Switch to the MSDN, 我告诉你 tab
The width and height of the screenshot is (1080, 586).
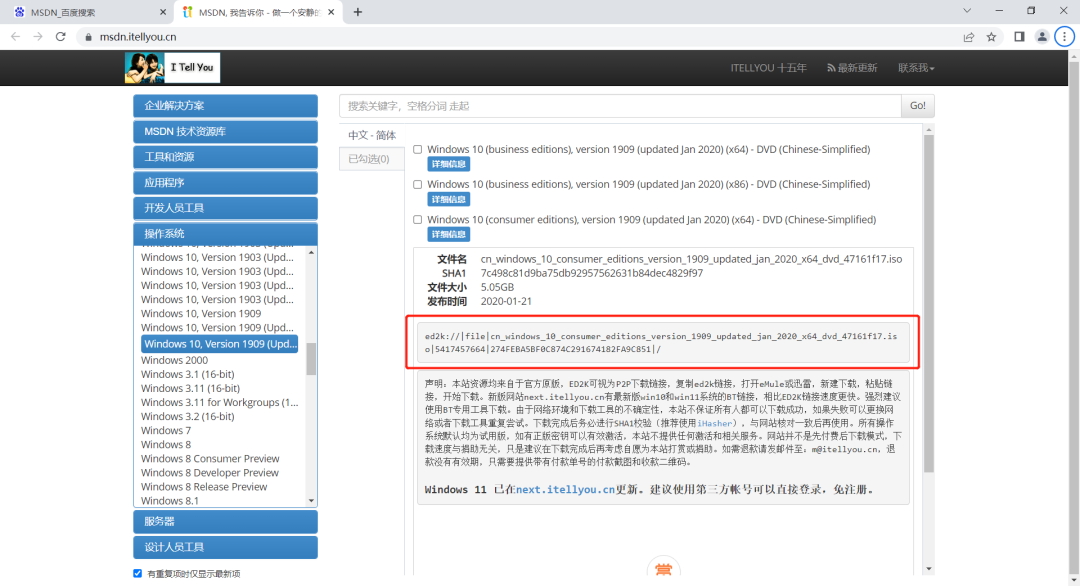click(x=259, y=12)
